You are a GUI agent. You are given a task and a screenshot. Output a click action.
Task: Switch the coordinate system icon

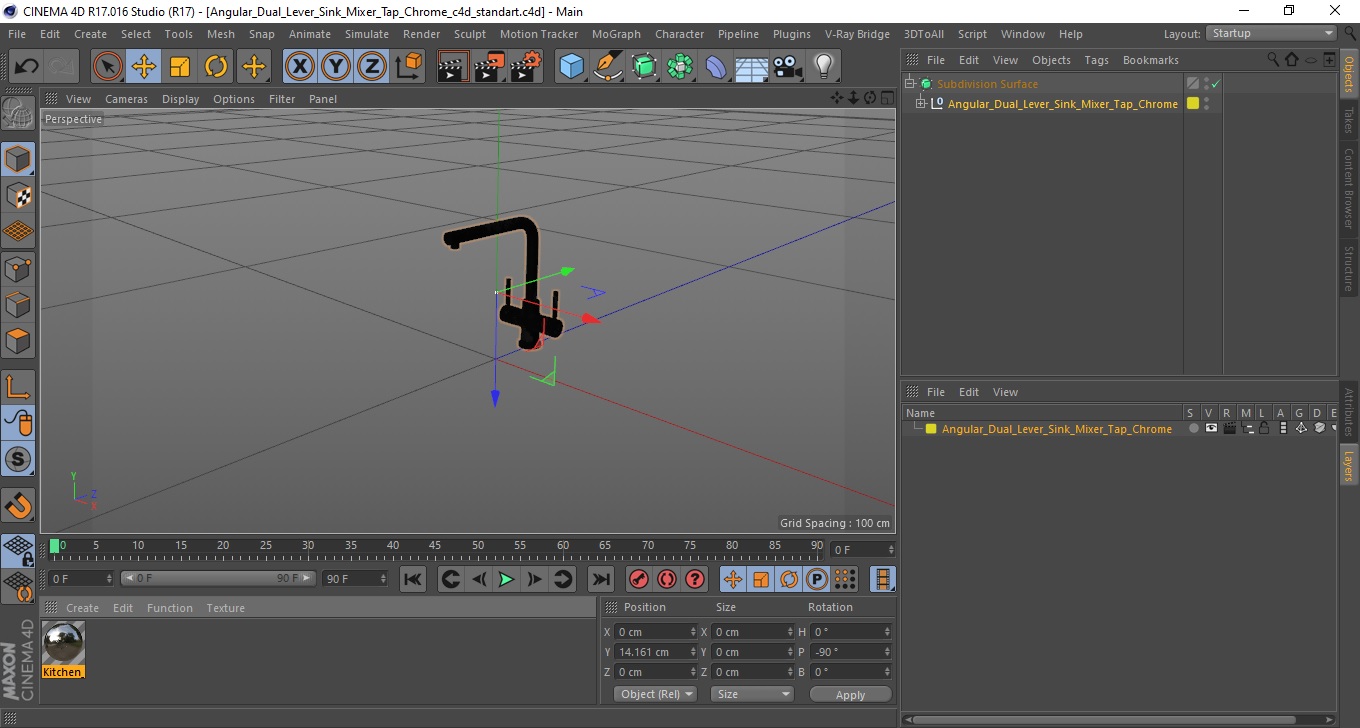point(408,67)
